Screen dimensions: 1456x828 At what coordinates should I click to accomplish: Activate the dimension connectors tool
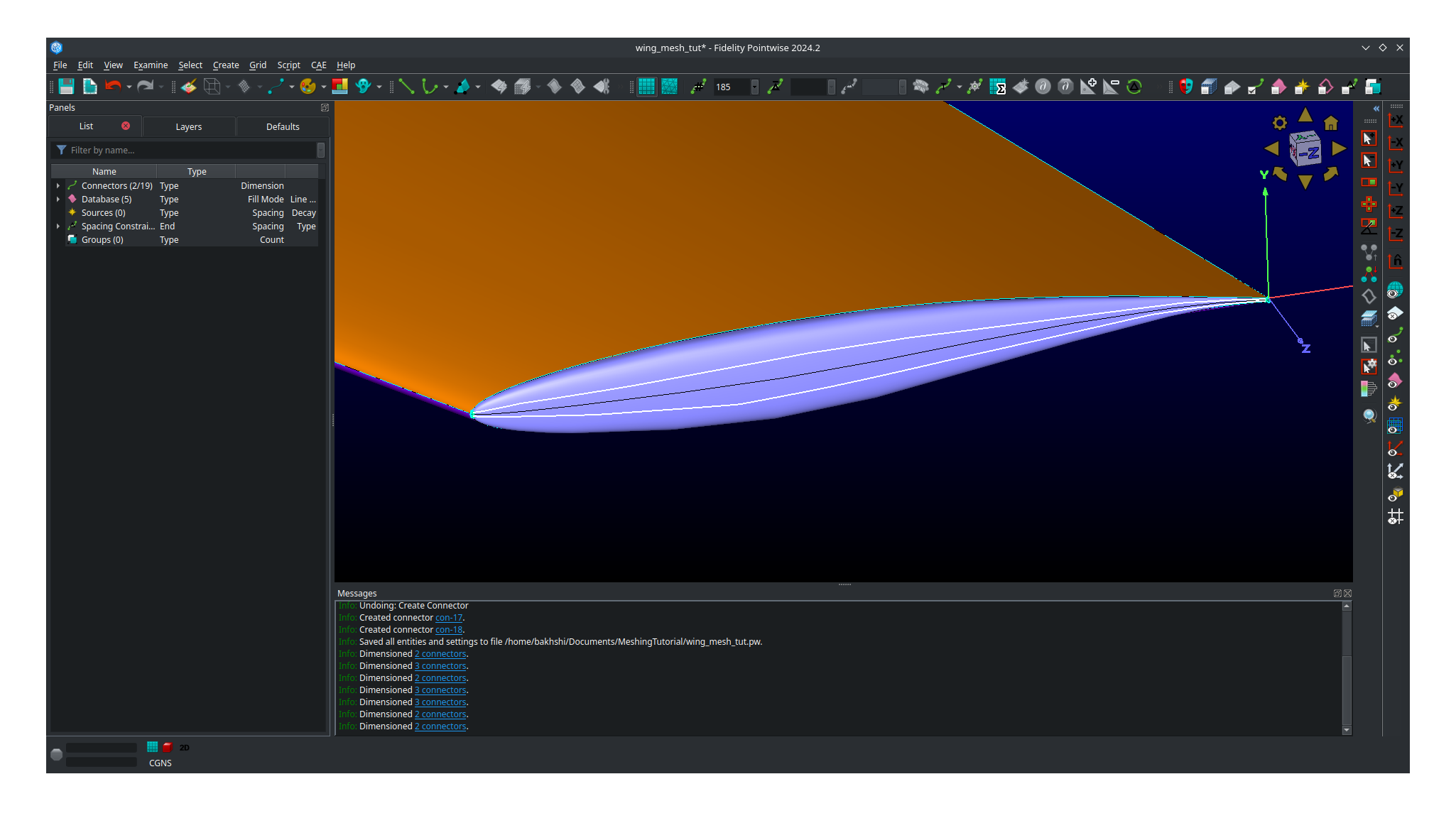pos(699,87)
